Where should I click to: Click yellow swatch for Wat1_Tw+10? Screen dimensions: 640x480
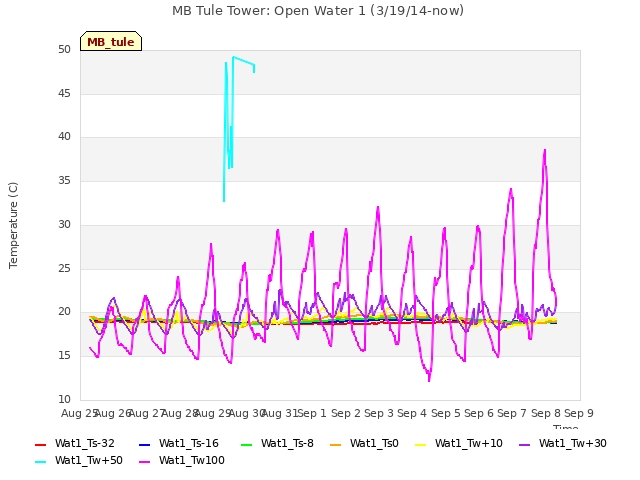(x=420, y=444)
